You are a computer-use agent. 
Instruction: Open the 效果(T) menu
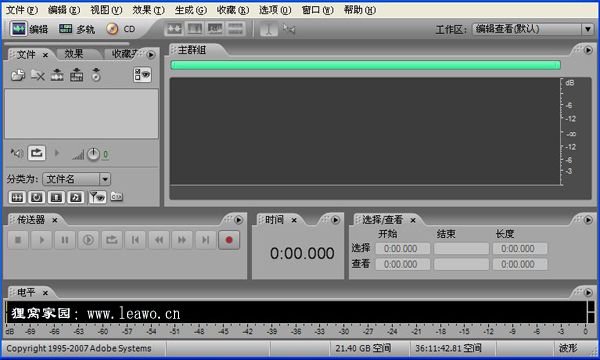[x=148, y=10]
